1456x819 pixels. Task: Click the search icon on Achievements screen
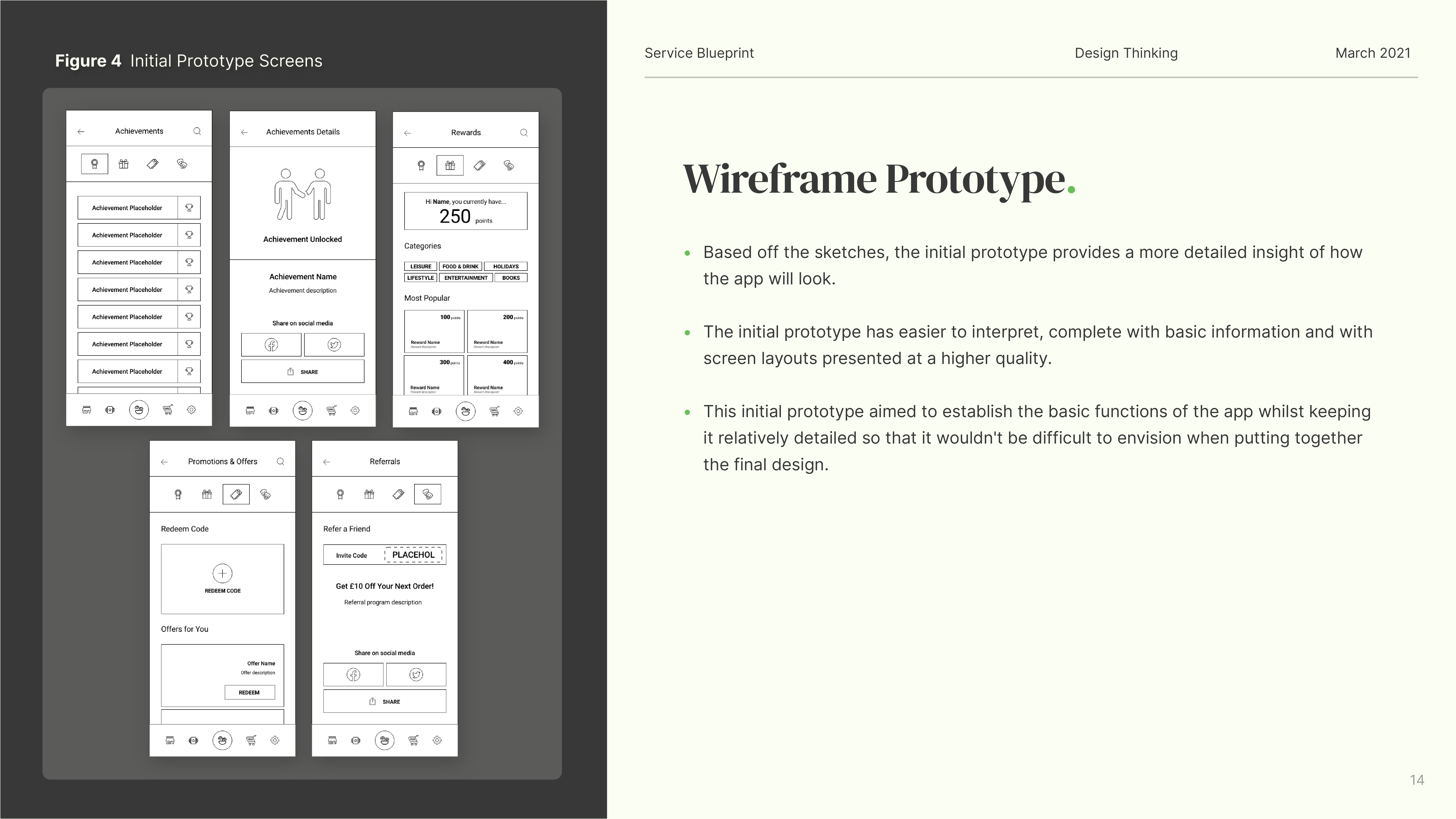(197, 131)
